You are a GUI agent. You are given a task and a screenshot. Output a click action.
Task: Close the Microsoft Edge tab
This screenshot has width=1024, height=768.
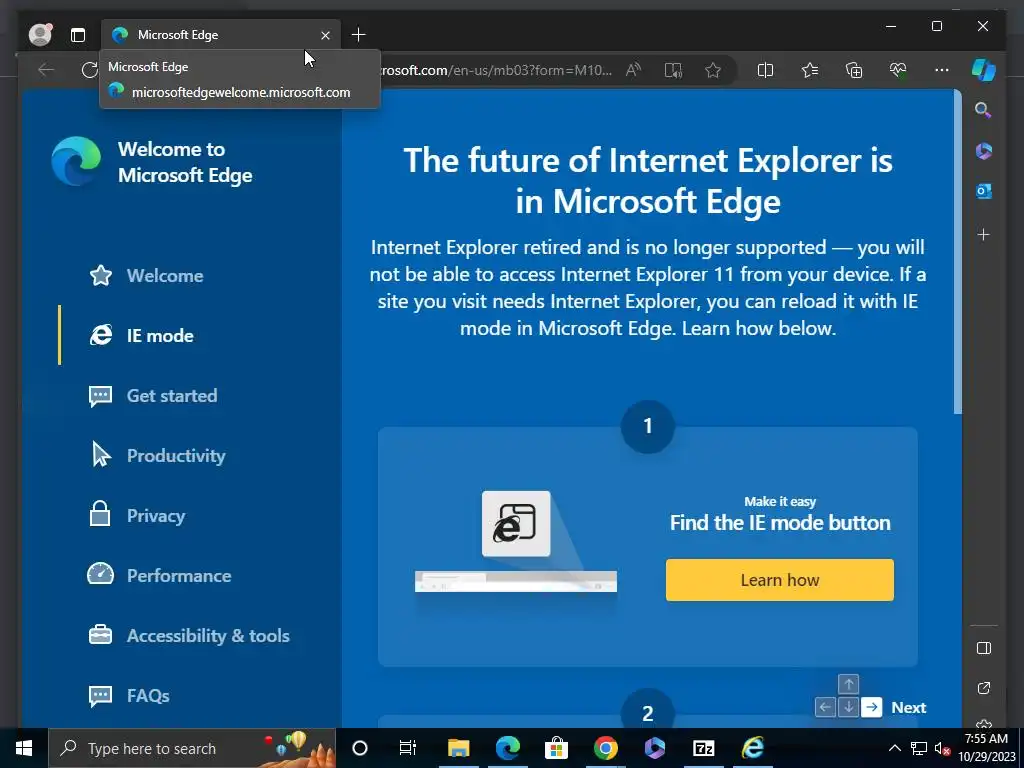tap(325, 35)
